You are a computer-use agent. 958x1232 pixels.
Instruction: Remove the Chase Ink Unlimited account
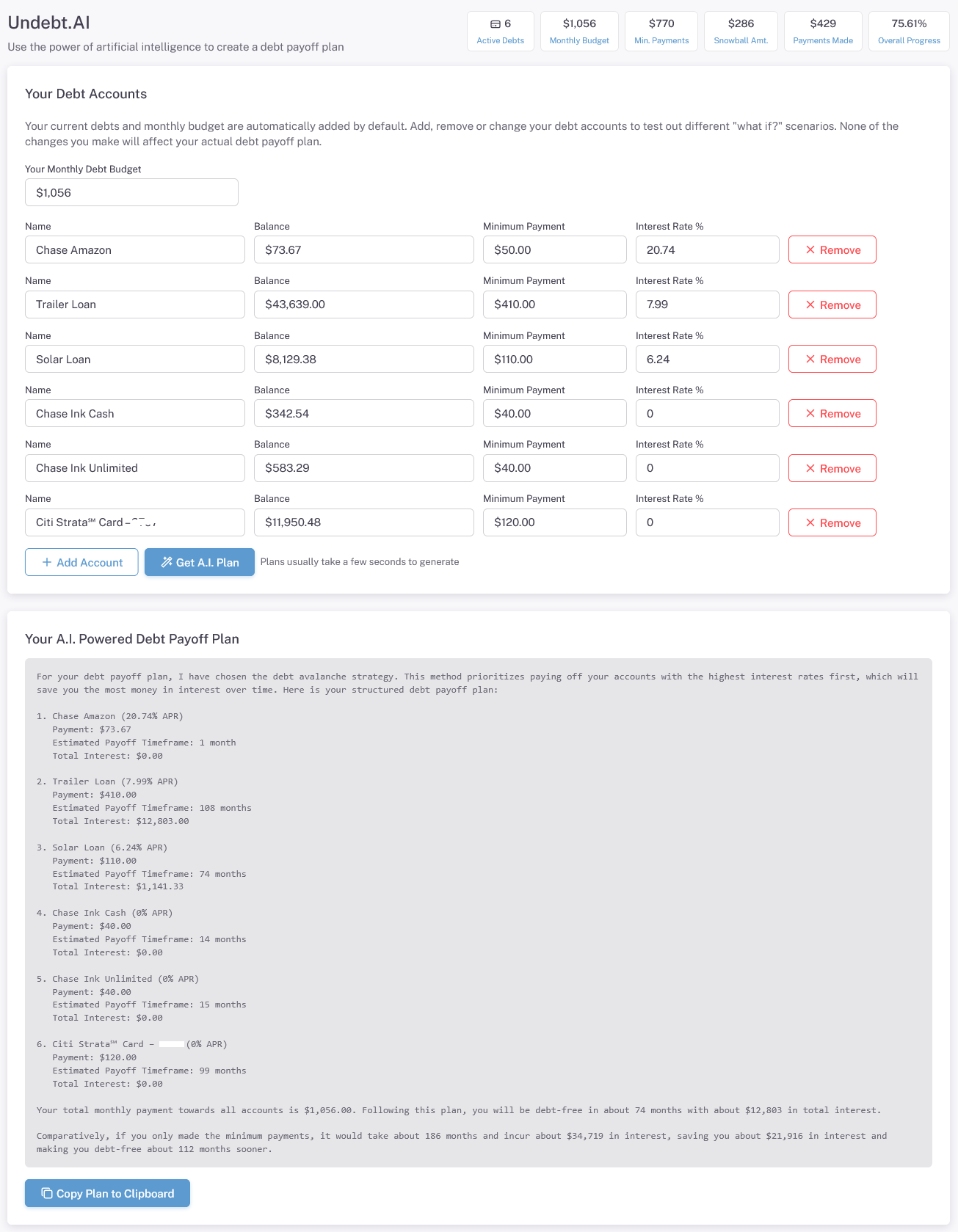(x=832, y=468)
